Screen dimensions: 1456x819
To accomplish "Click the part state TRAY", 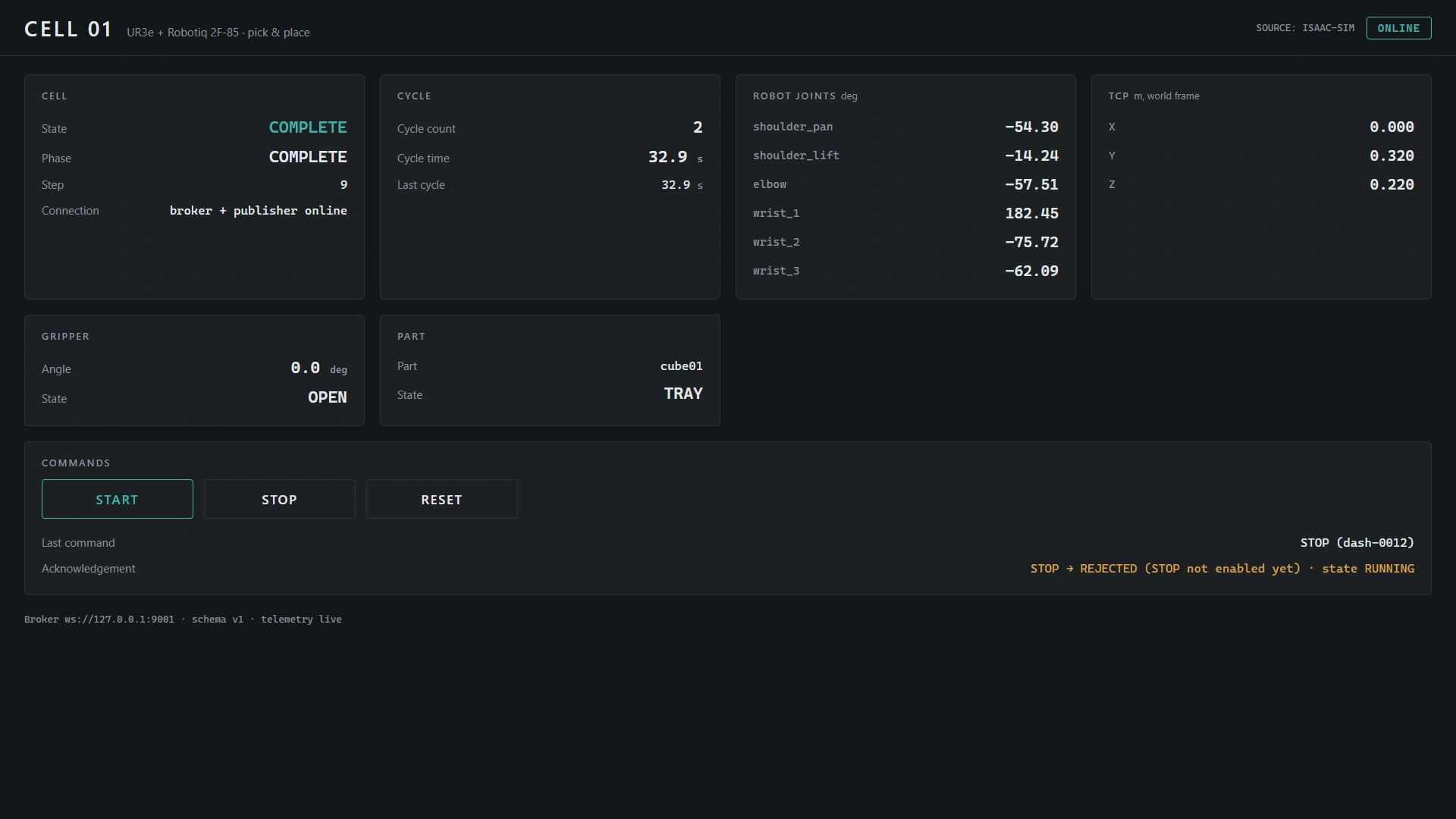I will 683,394.
